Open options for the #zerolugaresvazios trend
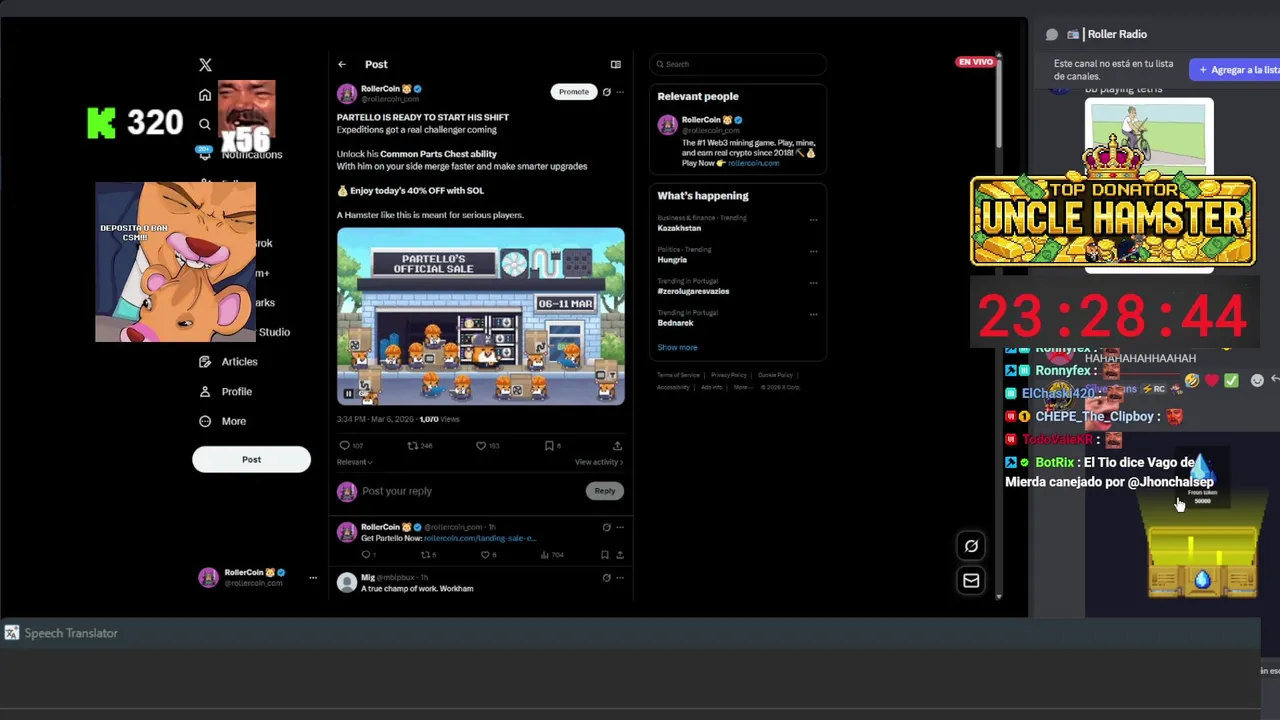 tap(813, 283)
